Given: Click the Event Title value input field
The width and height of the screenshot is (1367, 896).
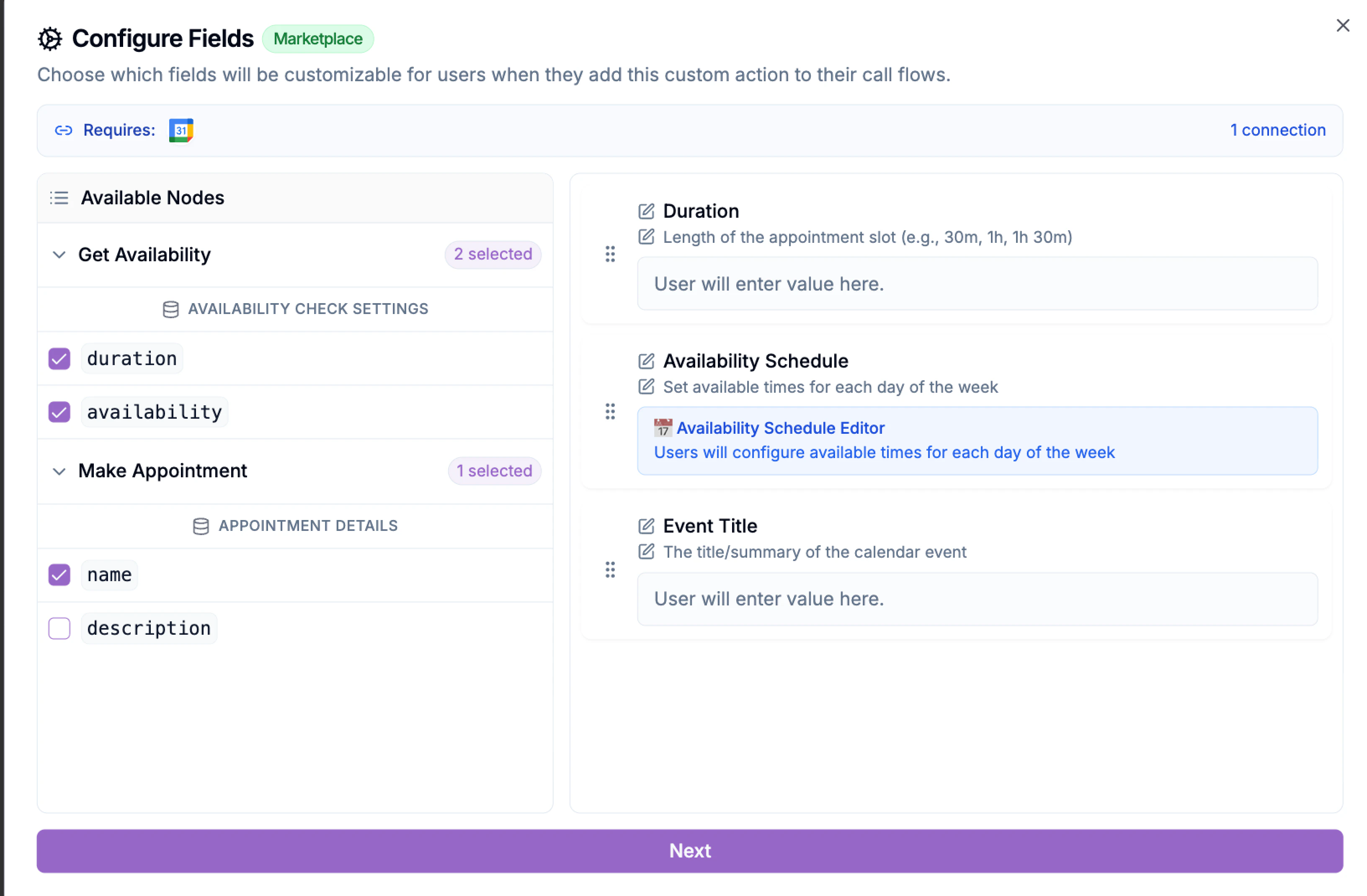Looking at the screenshot, I should point(976,598).
